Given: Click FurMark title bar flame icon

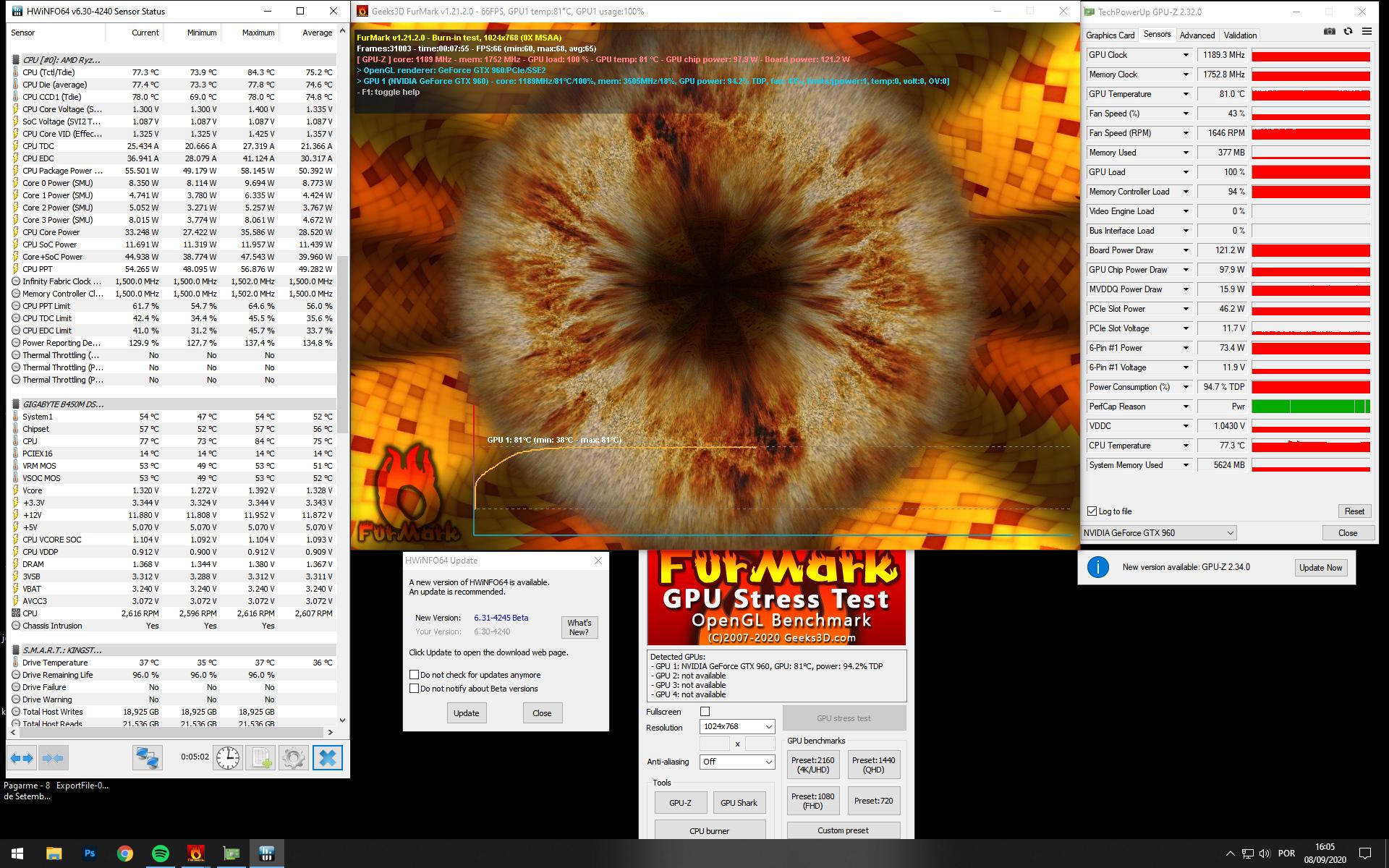Looking at the screenshot, I should [x=362, y=11].
